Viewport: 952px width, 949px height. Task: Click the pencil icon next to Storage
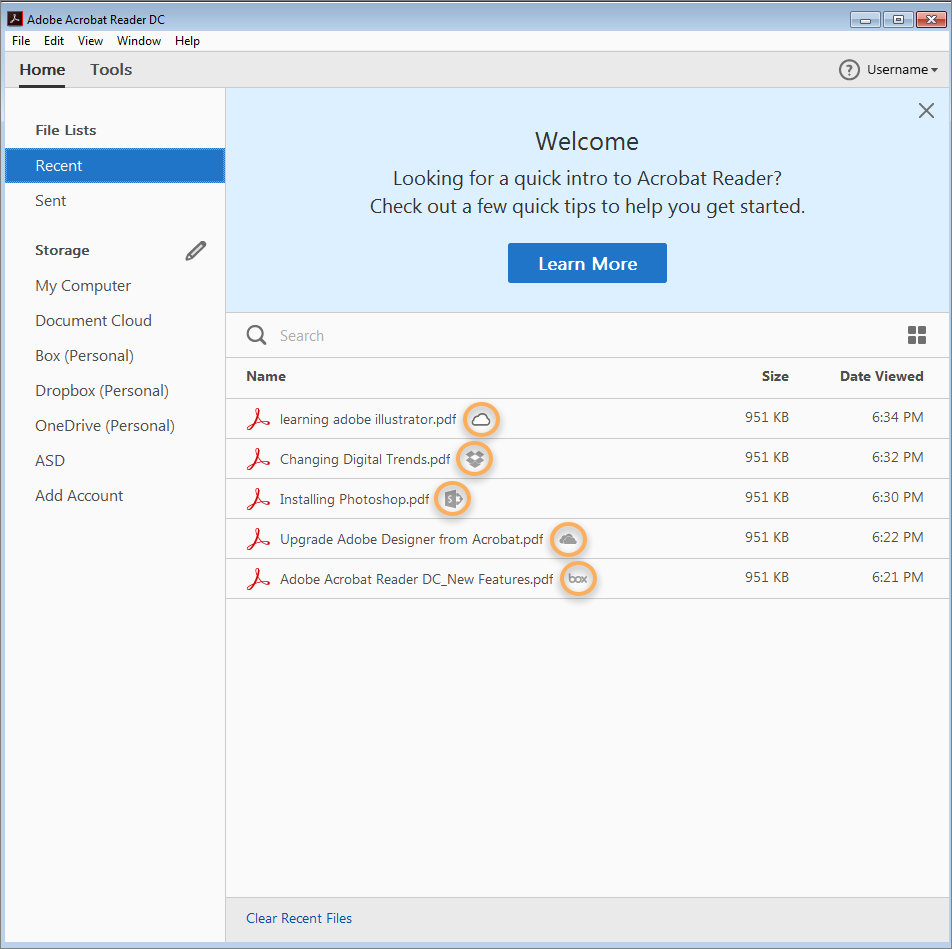(x=196, y=250)
